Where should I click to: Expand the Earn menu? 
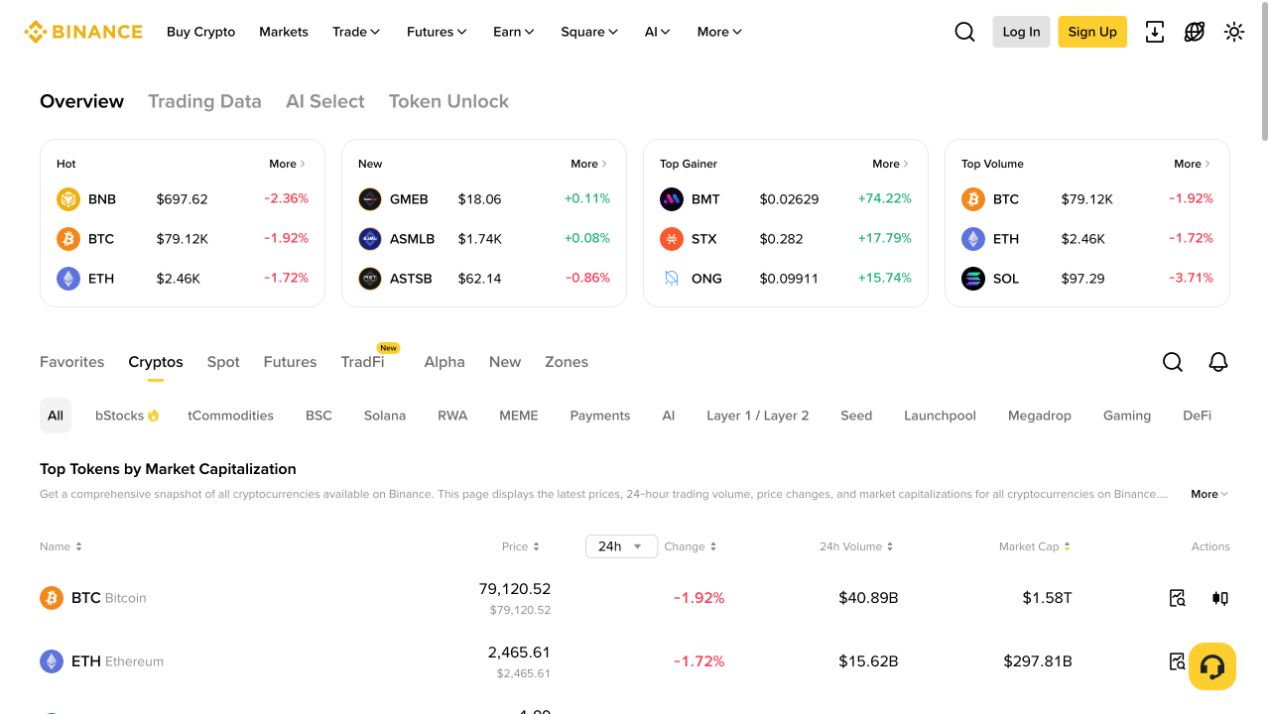click(513, 32)
